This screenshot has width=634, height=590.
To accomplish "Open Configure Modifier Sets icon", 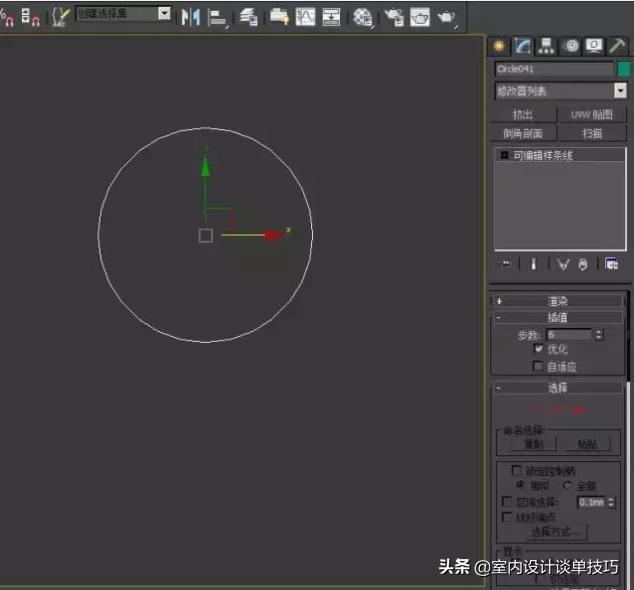I will [x=611, y=264].
